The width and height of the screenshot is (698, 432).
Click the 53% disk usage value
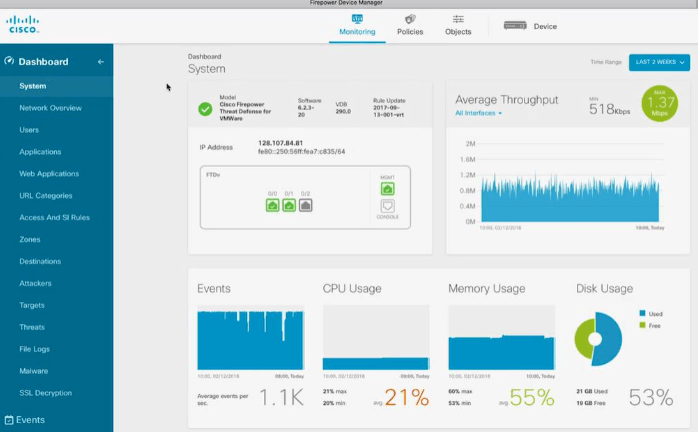pyautogui.click(x=651, y=397)
